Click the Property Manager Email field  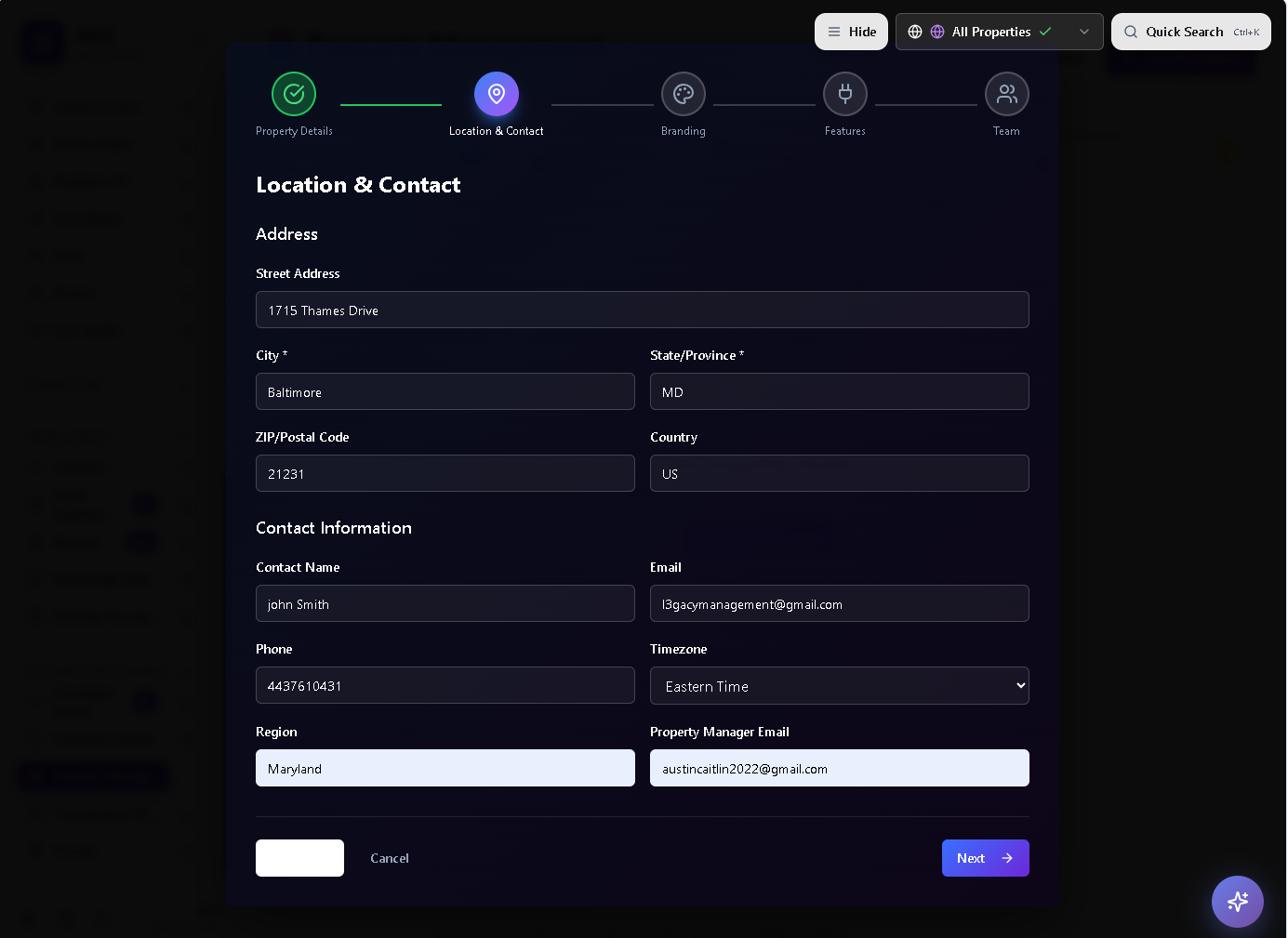[x=839, y=769]
